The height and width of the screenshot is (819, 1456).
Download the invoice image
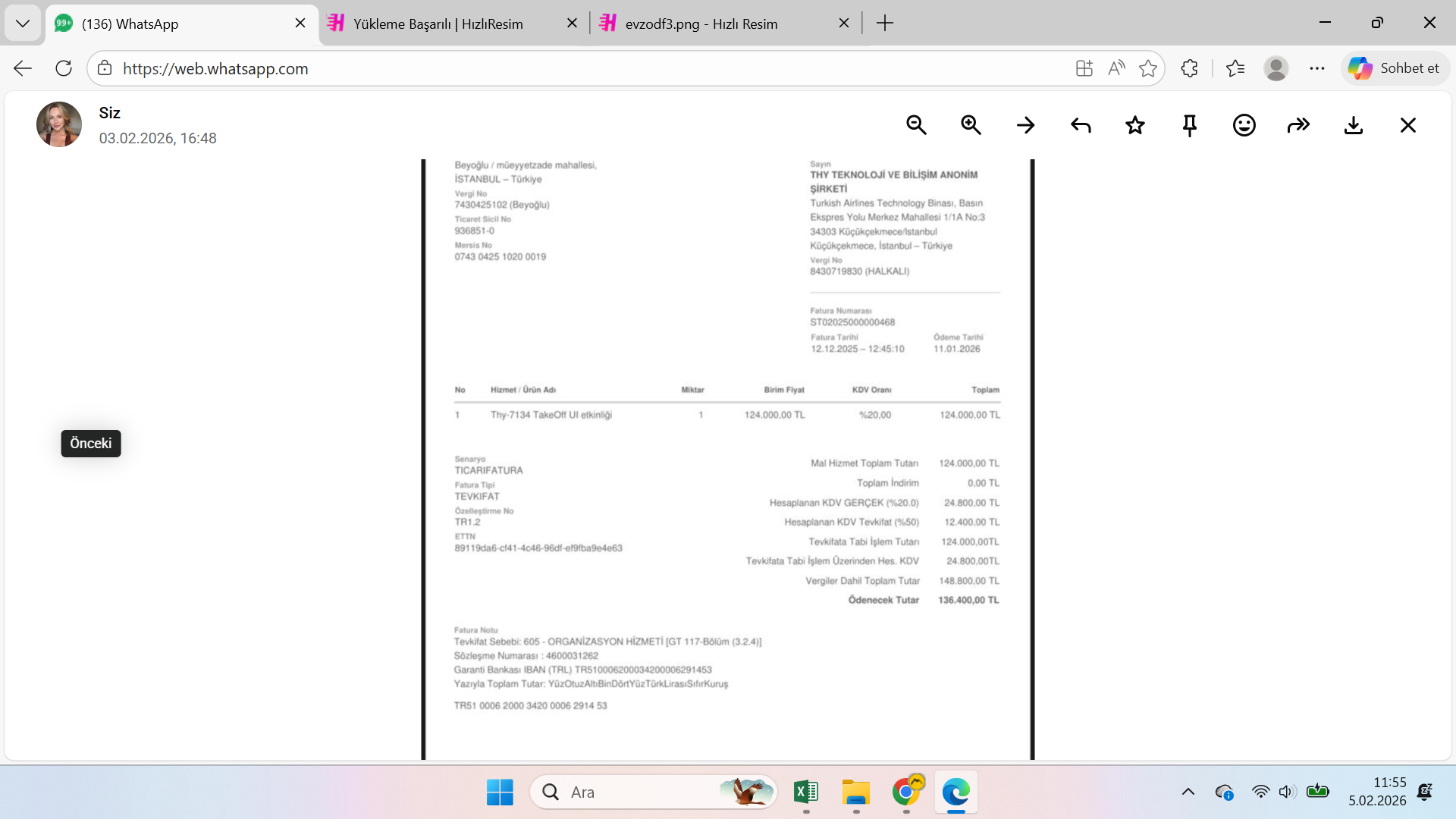tap(1354, 125)
